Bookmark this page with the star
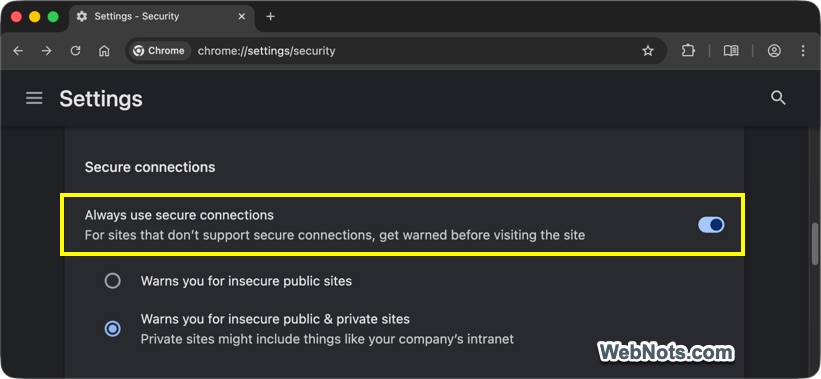This screenshot has width=821, height=379. coord(648,51)
